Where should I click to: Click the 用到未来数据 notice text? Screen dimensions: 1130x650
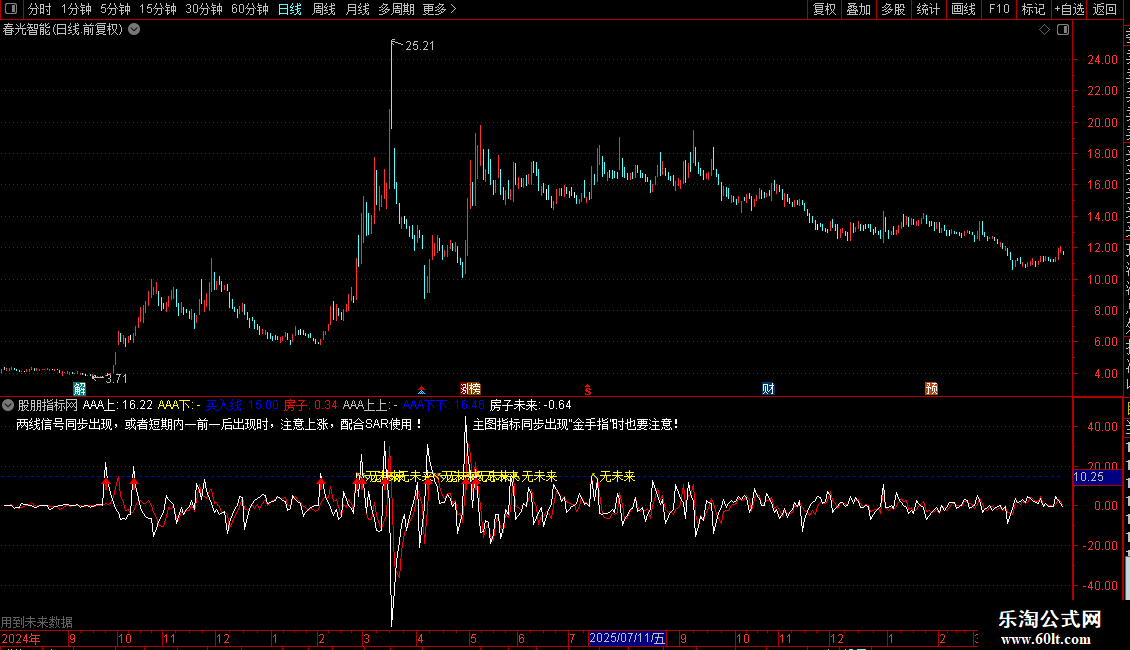click(x=37, y=622)
